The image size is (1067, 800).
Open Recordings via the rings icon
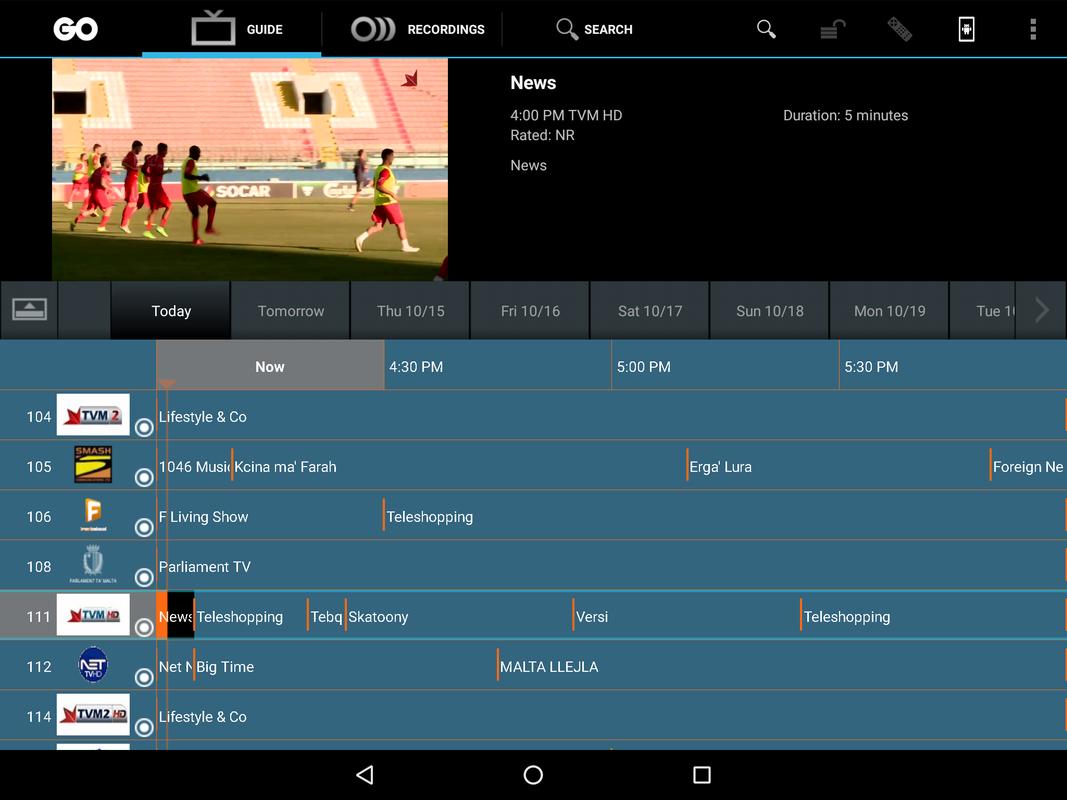(370, 29)
